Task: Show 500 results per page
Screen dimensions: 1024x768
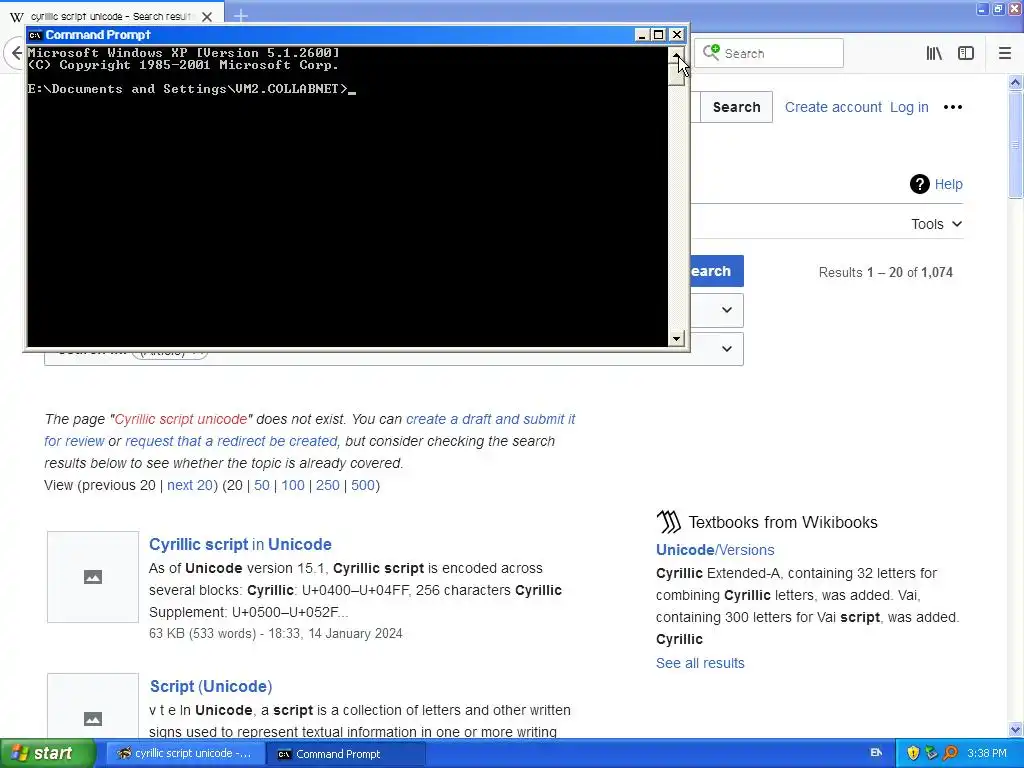Action: coord(363,485)
